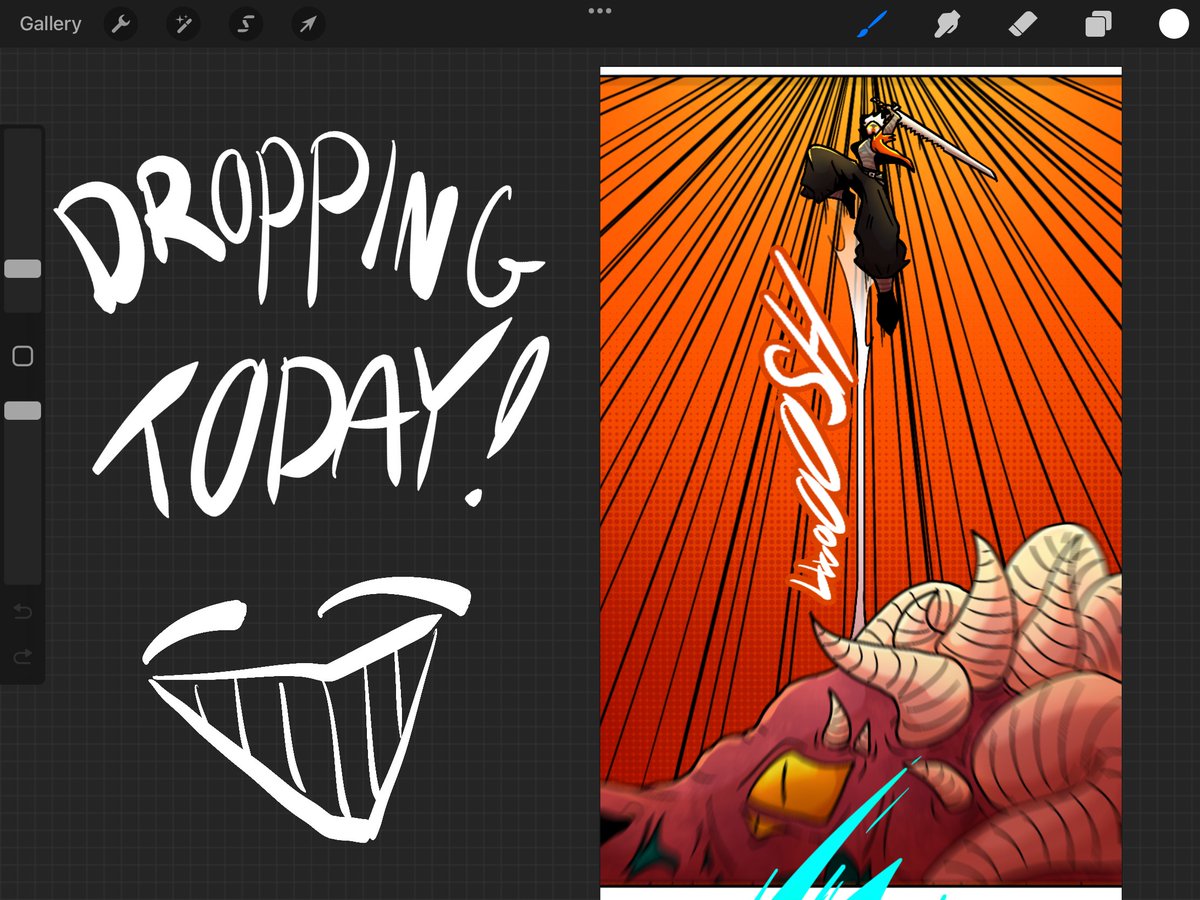The image size is (1200, 900).
Task: Redo the stroke with sidebar arrow
Action: pyautogui.click(x=22, y=657)
